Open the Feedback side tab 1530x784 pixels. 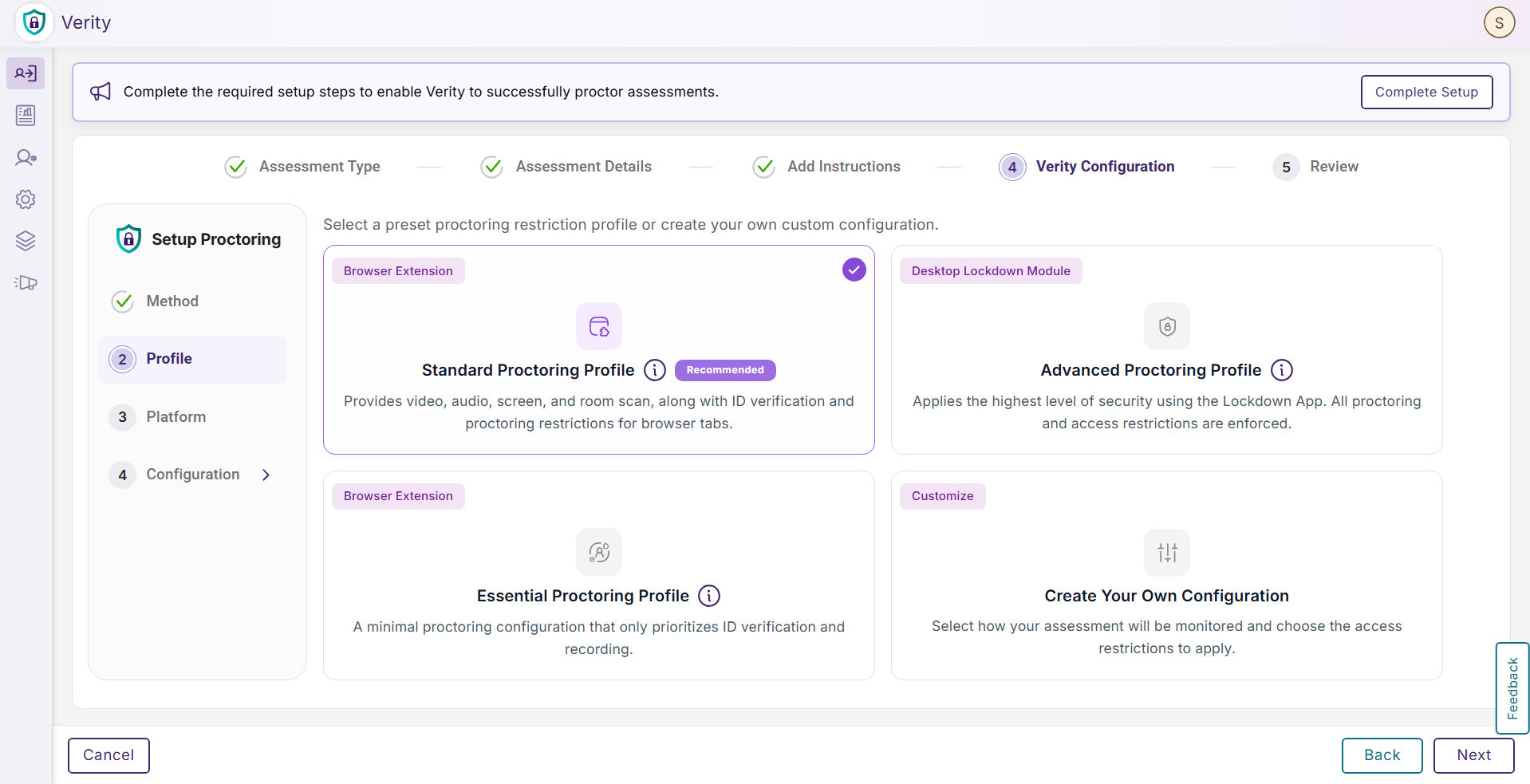coord(1512,688)
